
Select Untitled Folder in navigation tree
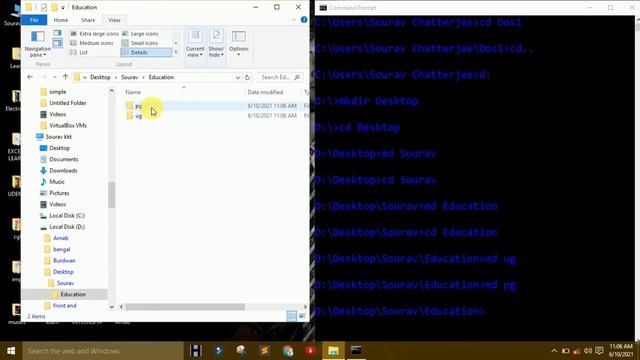(68, 103)
